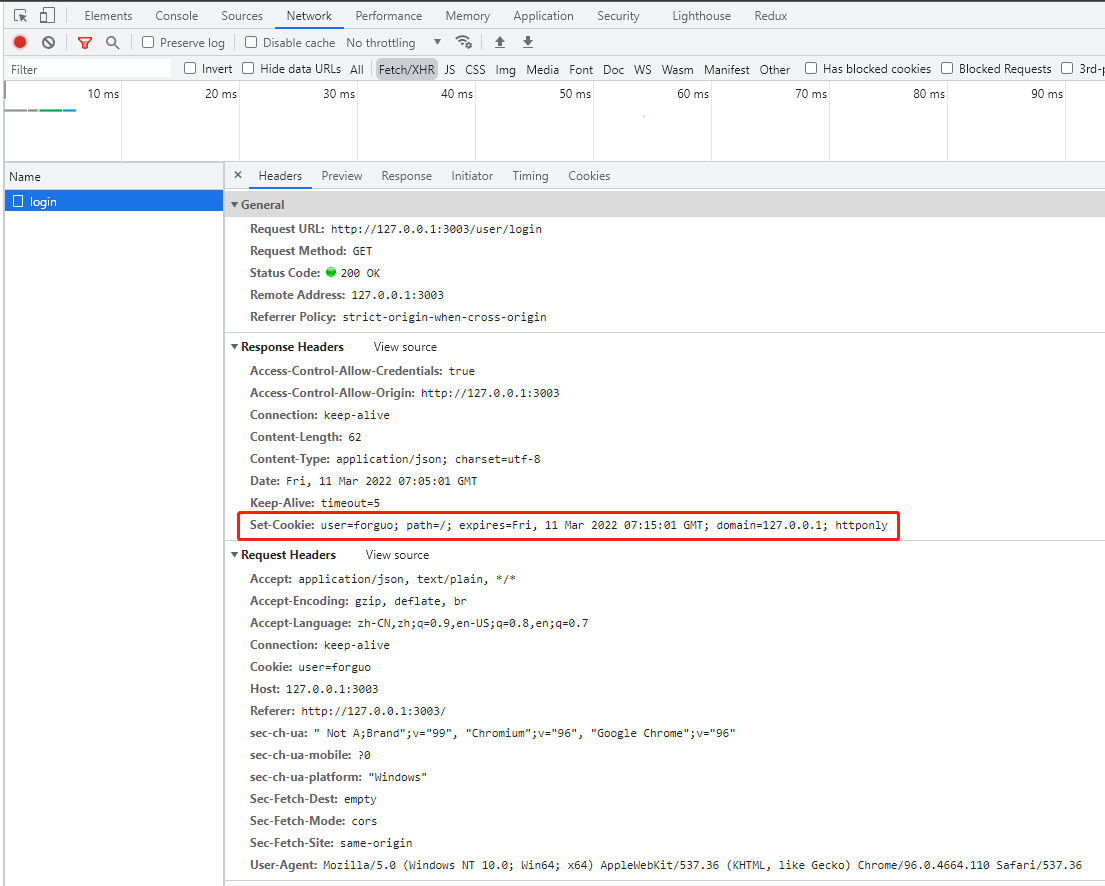Image resolution: width=1105 pixels, height=886 pixels.
Task: Open network conditions via the wifi gear icon
Action: [464, 42]
